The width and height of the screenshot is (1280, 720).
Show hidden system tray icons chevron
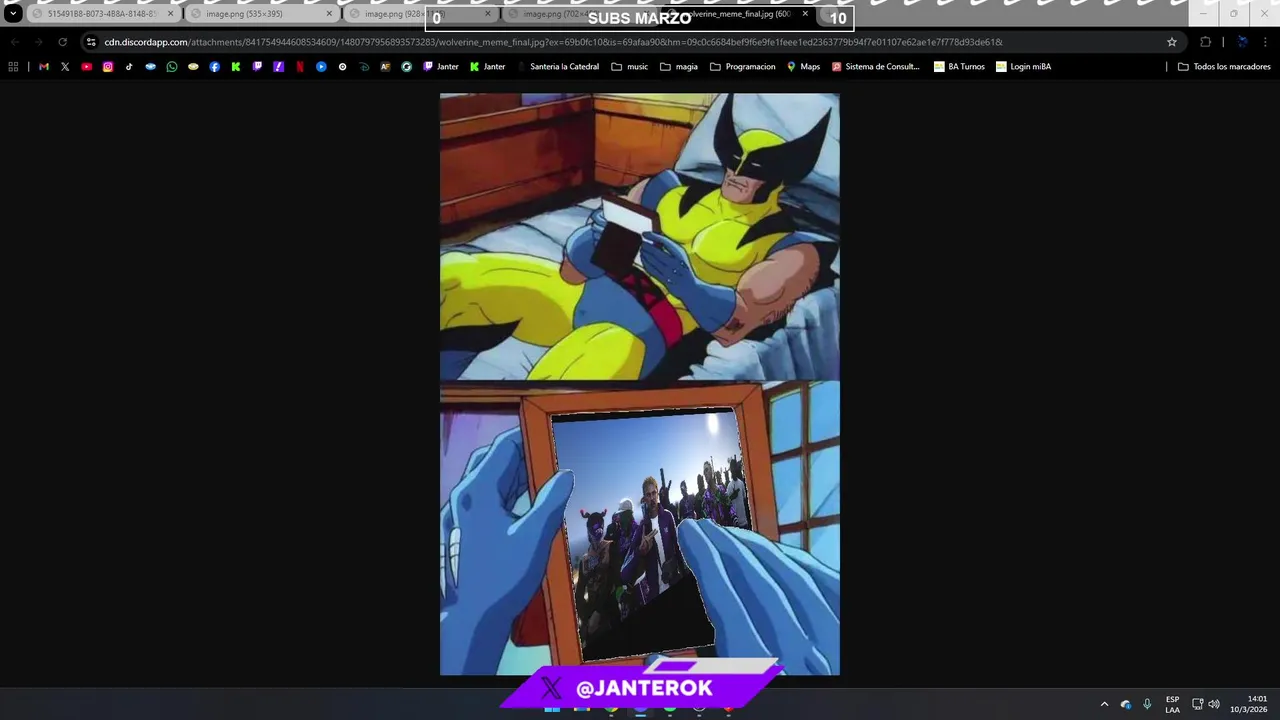[1104, 704]
